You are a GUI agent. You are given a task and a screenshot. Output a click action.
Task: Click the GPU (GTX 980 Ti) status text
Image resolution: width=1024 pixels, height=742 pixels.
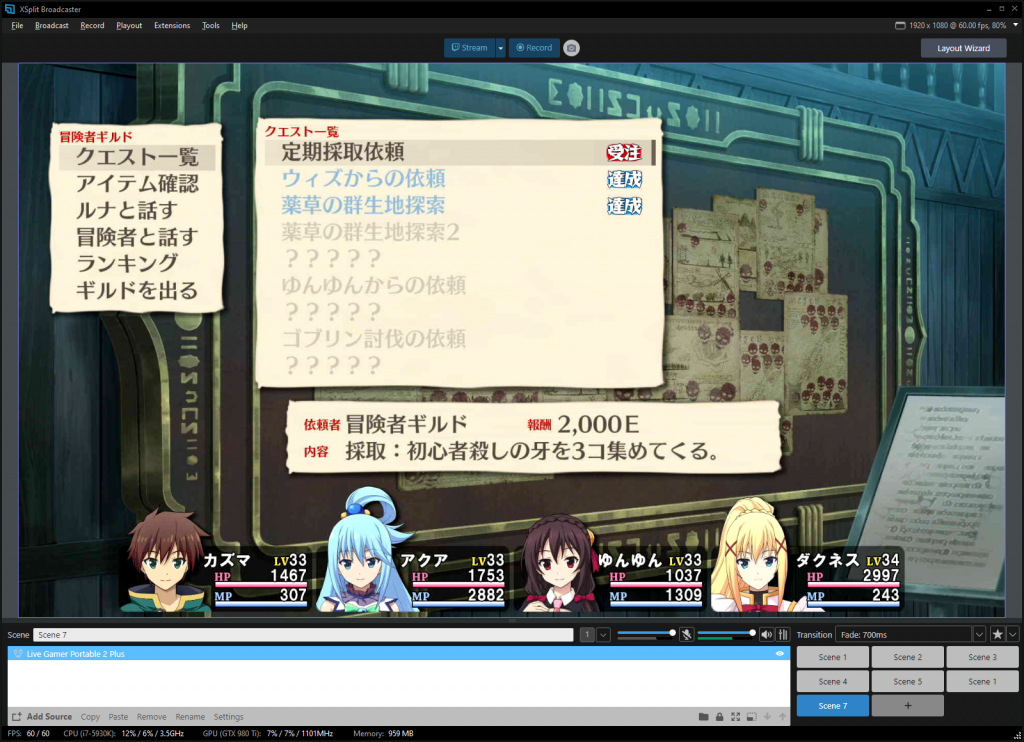tap(268, 734)
